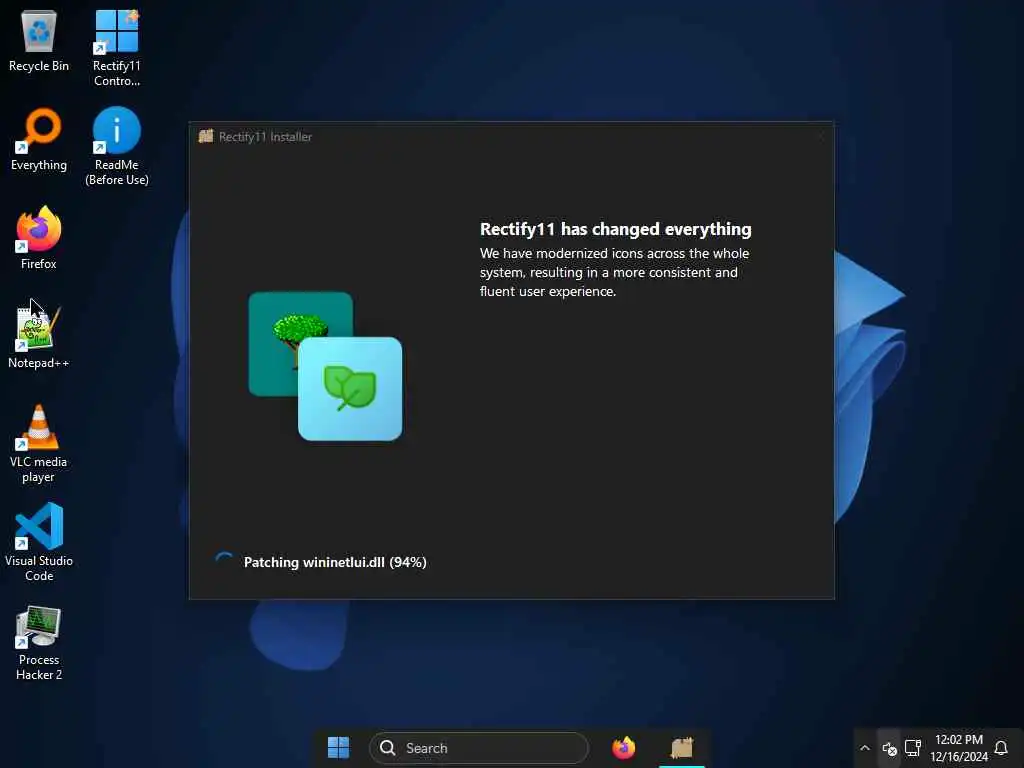The image size is (1024, 768).
Task: Click the Rectify11 Installer taskbar icon
Action: tap(682, 748)
